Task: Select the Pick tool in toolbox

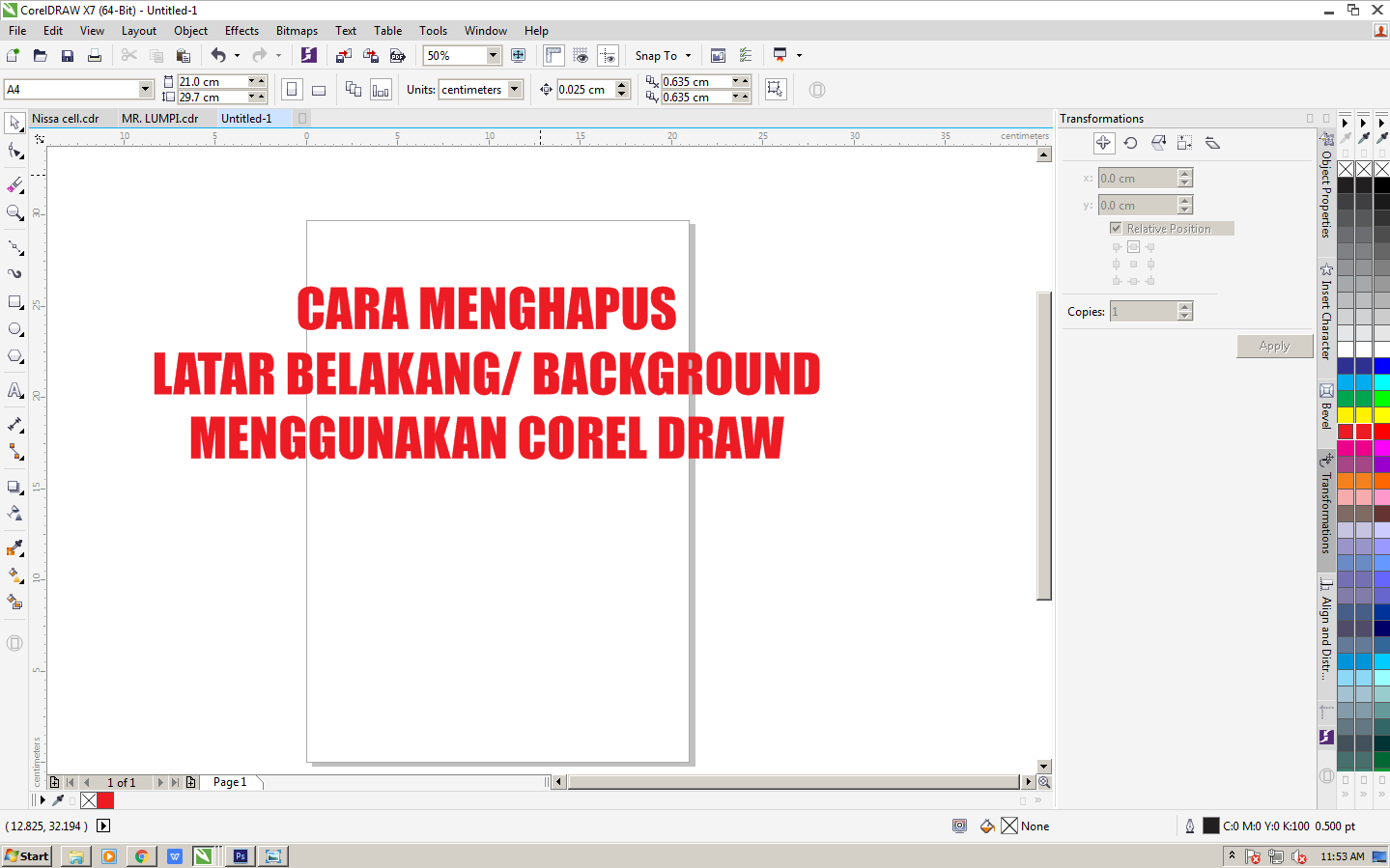Action: 14,123
